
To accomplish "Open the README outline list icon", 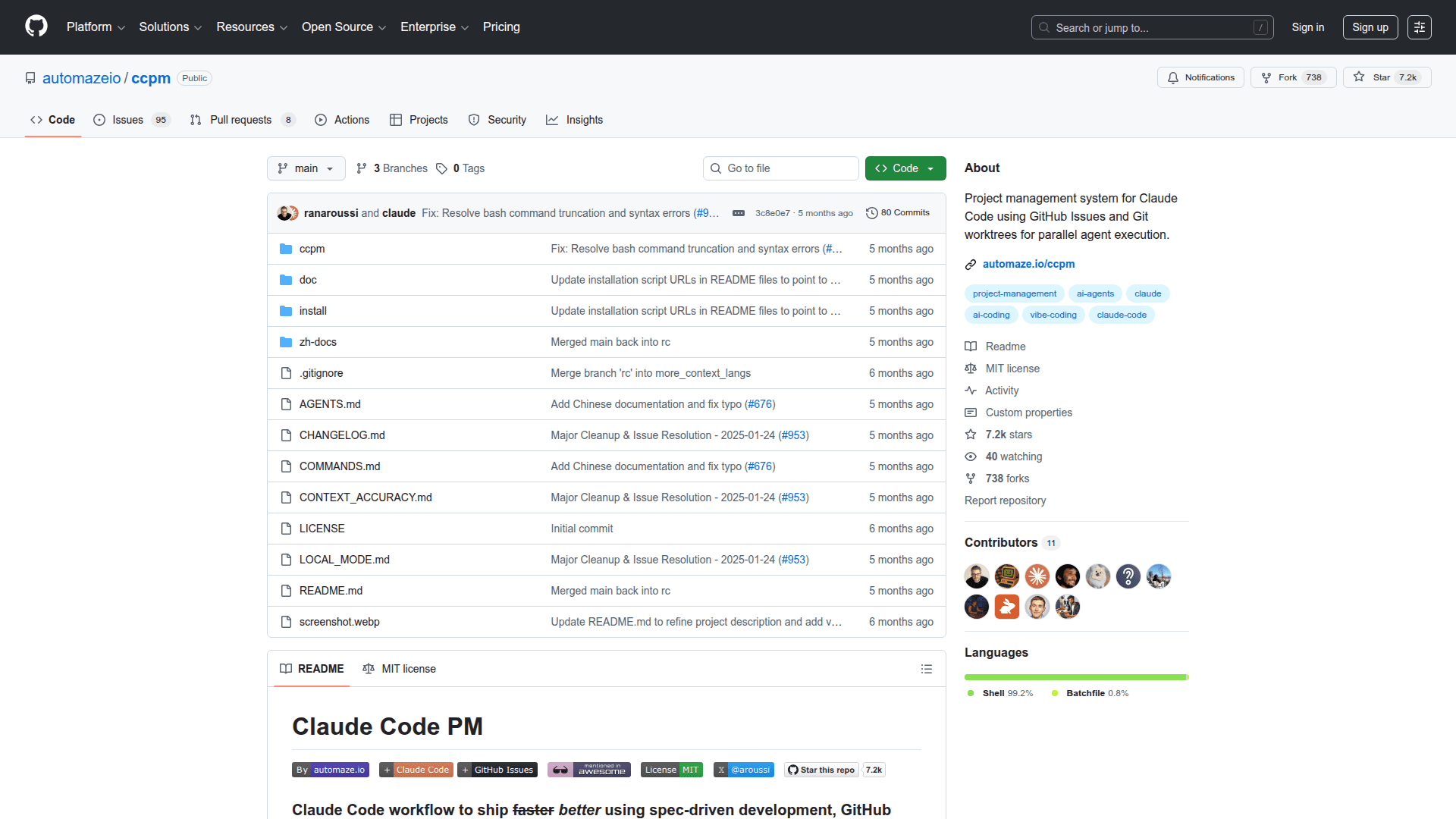I will [926, 669].
